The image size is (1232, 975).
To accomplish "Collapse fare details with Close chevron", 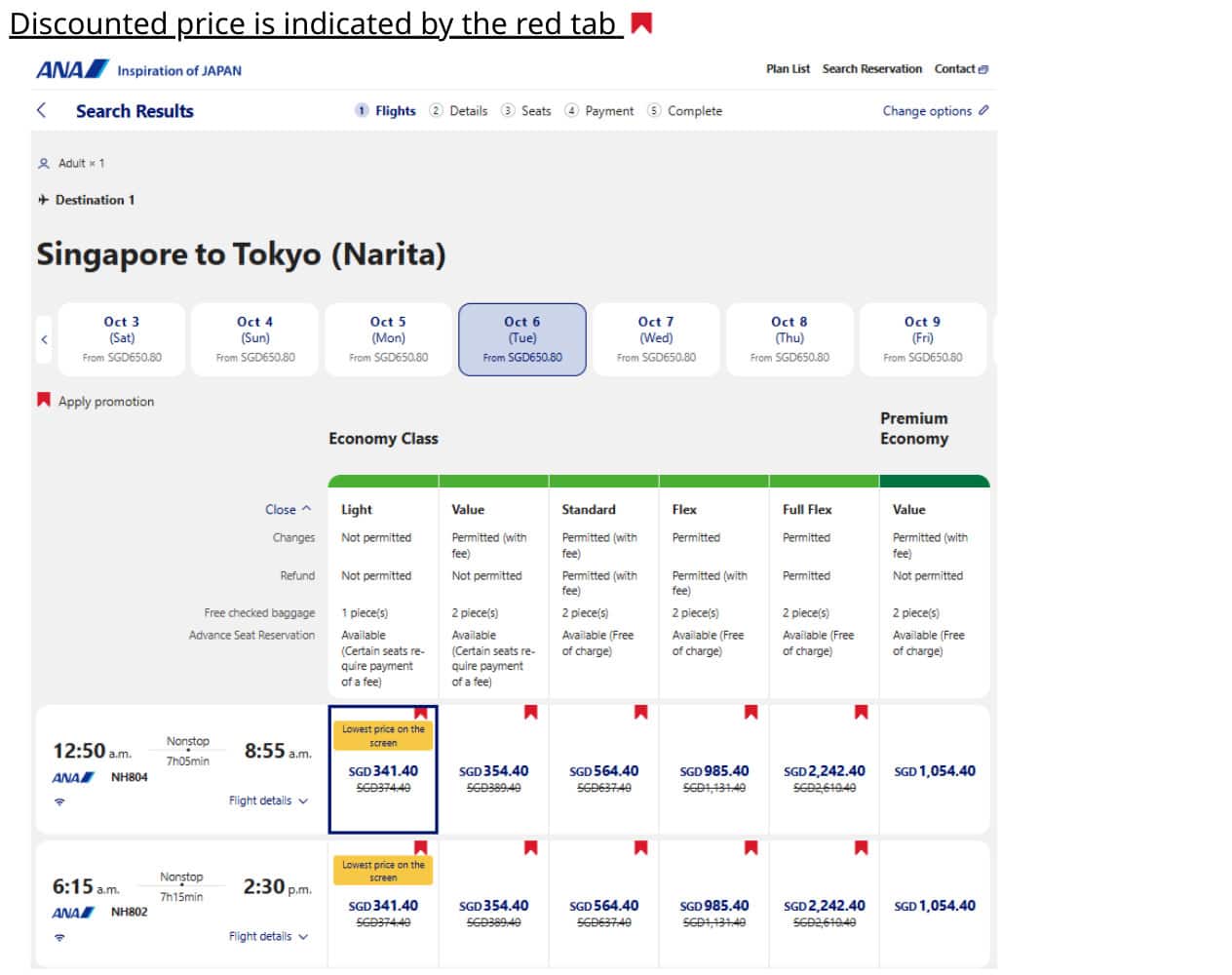I will point(289,509).
